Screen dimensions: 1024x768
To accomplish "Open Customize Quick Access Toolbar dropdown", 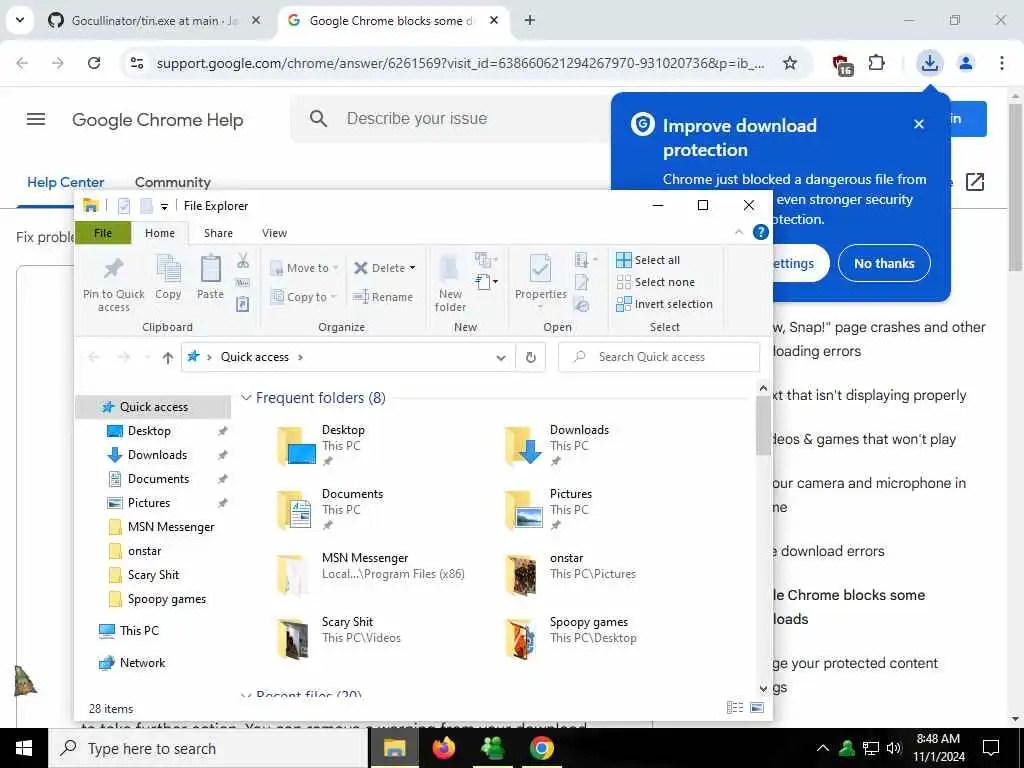I will click(x=165, y=206).
